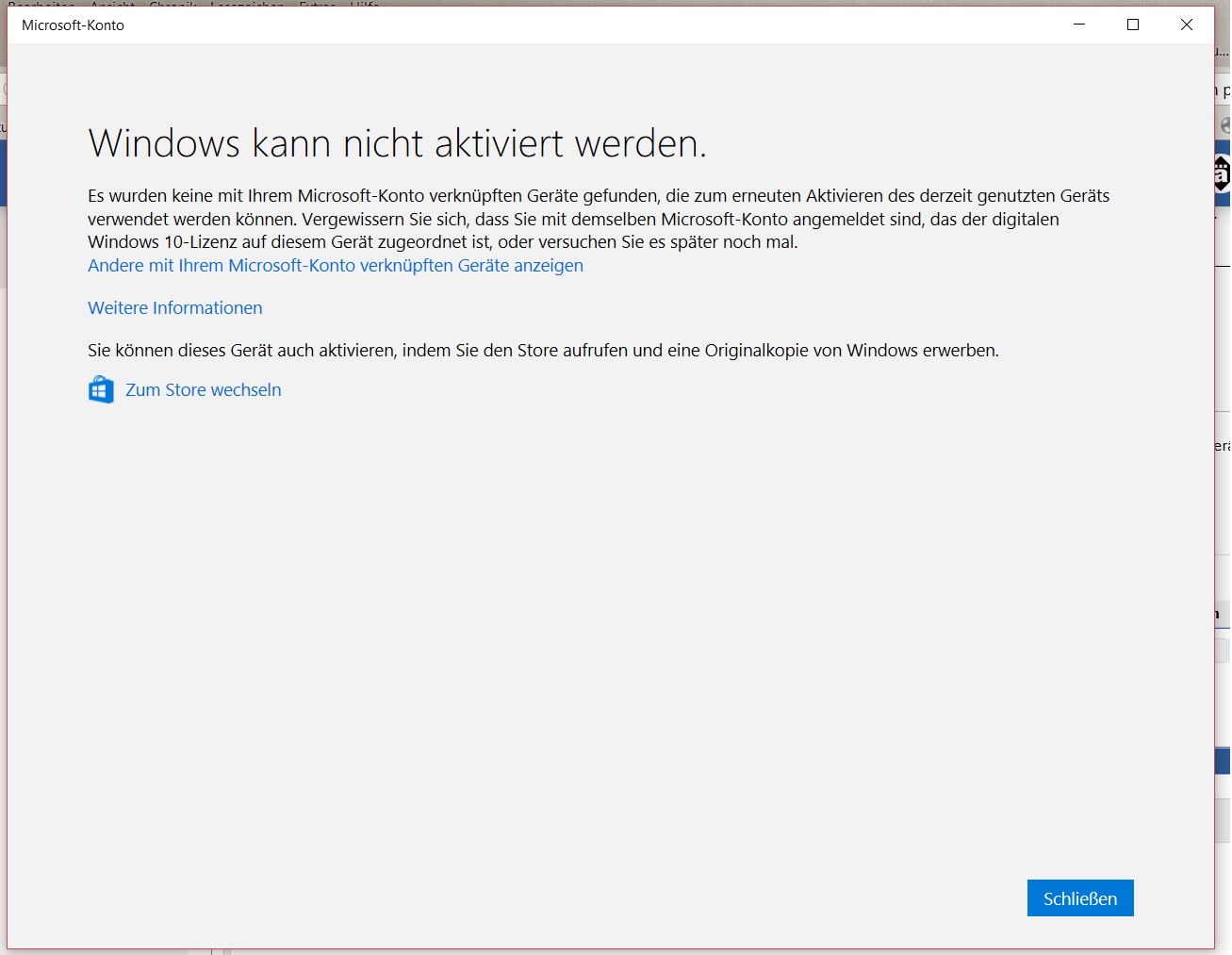The height and width of the screenshot is (955, 1232).
Task: Click the Windows Store bag icon
Action: click(x=101, y=389)
